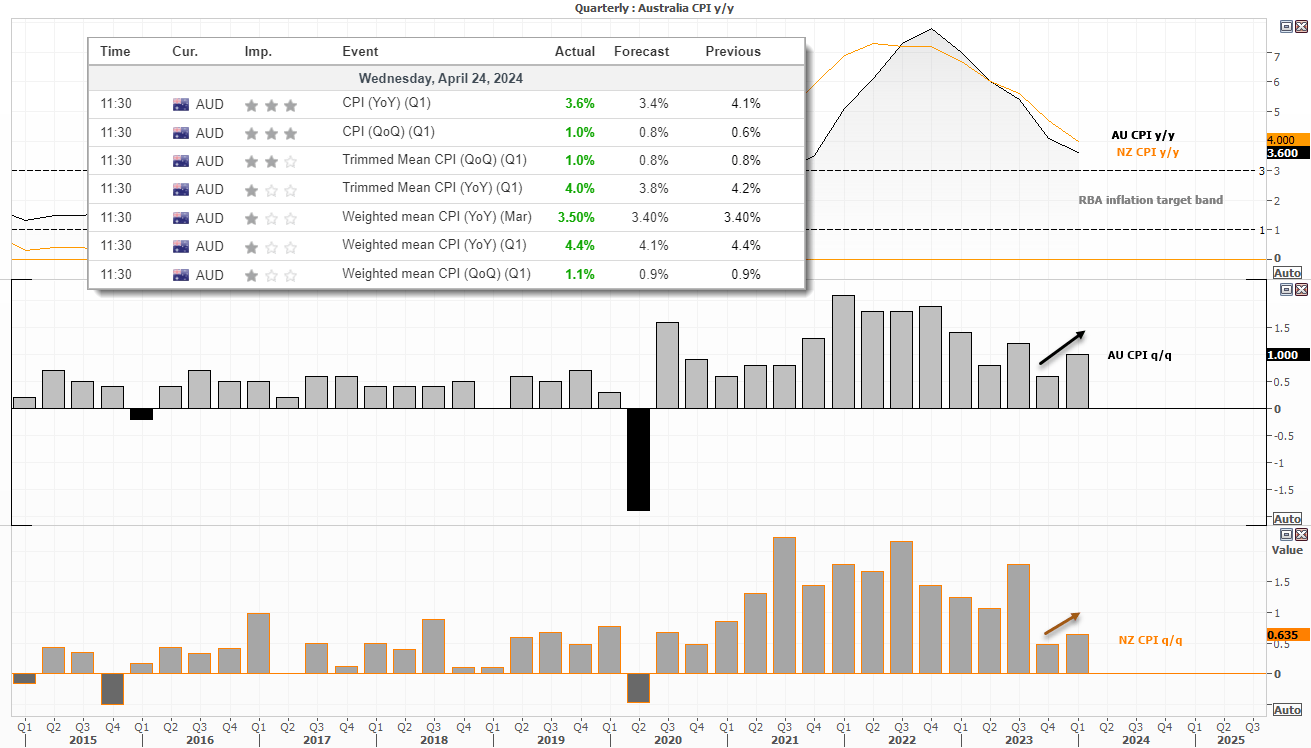The width and height of the screenshot is (1311, 748).
Task: Close the NZ CPI q/q chart panel
Action: click(1301, 535)
